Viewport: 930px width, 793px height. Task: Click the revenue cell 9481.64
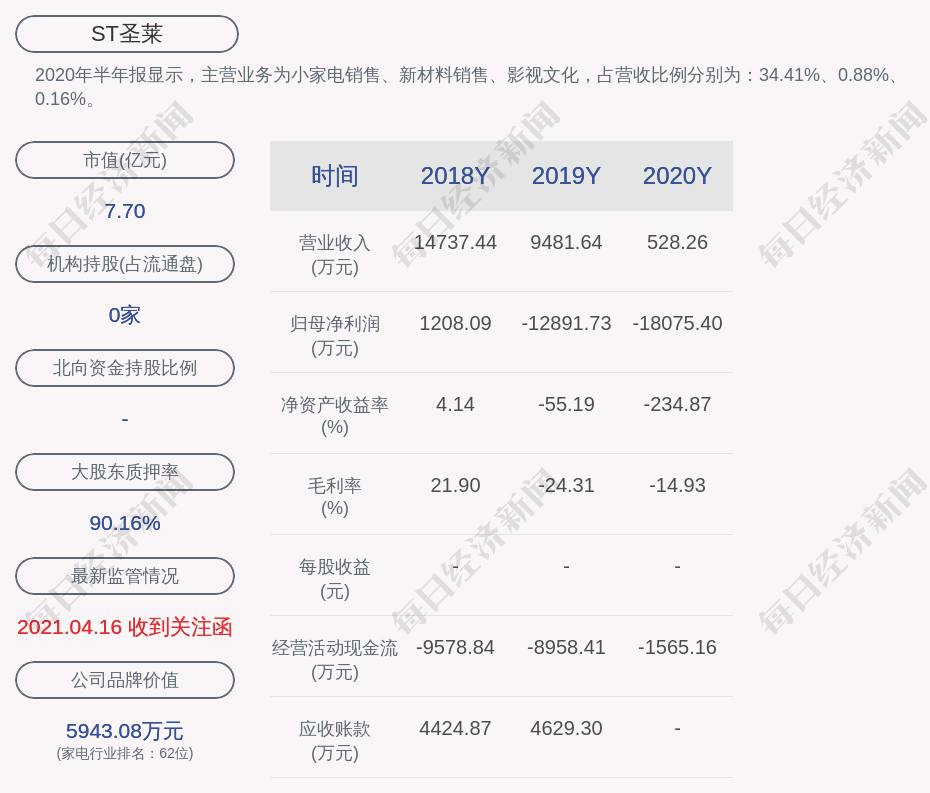click(566, 243)
